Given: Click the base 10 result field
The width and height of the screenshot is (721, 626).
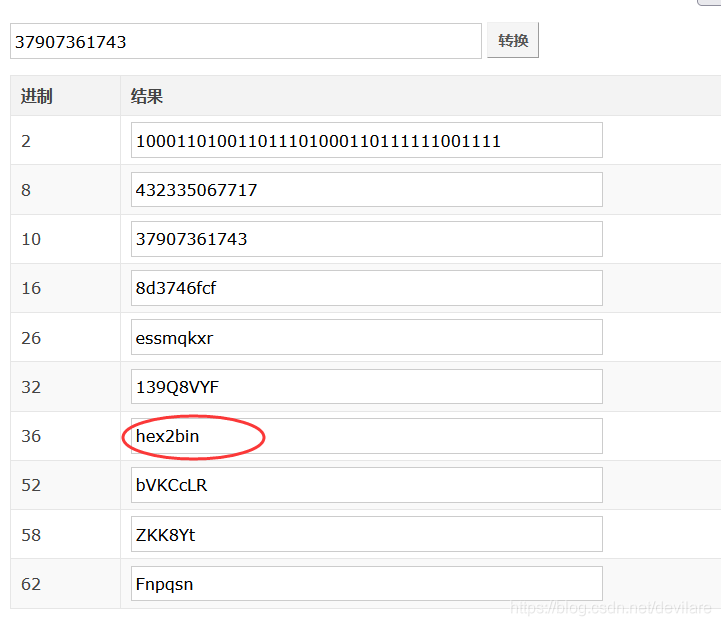Looking at the screenshot, I should pos(366,239).
